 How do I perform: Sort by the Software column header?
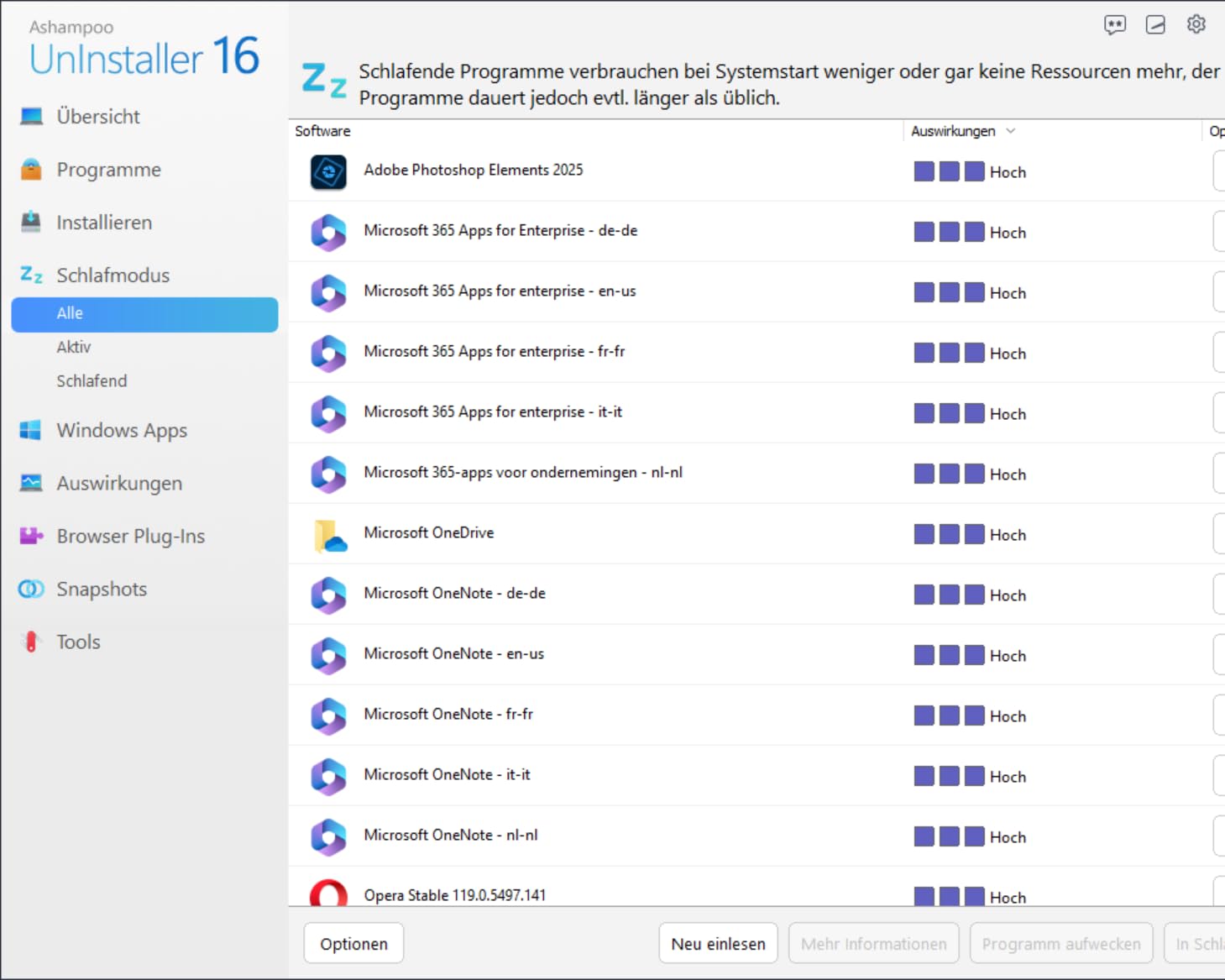pyautogui.click(x=322, y=131)
